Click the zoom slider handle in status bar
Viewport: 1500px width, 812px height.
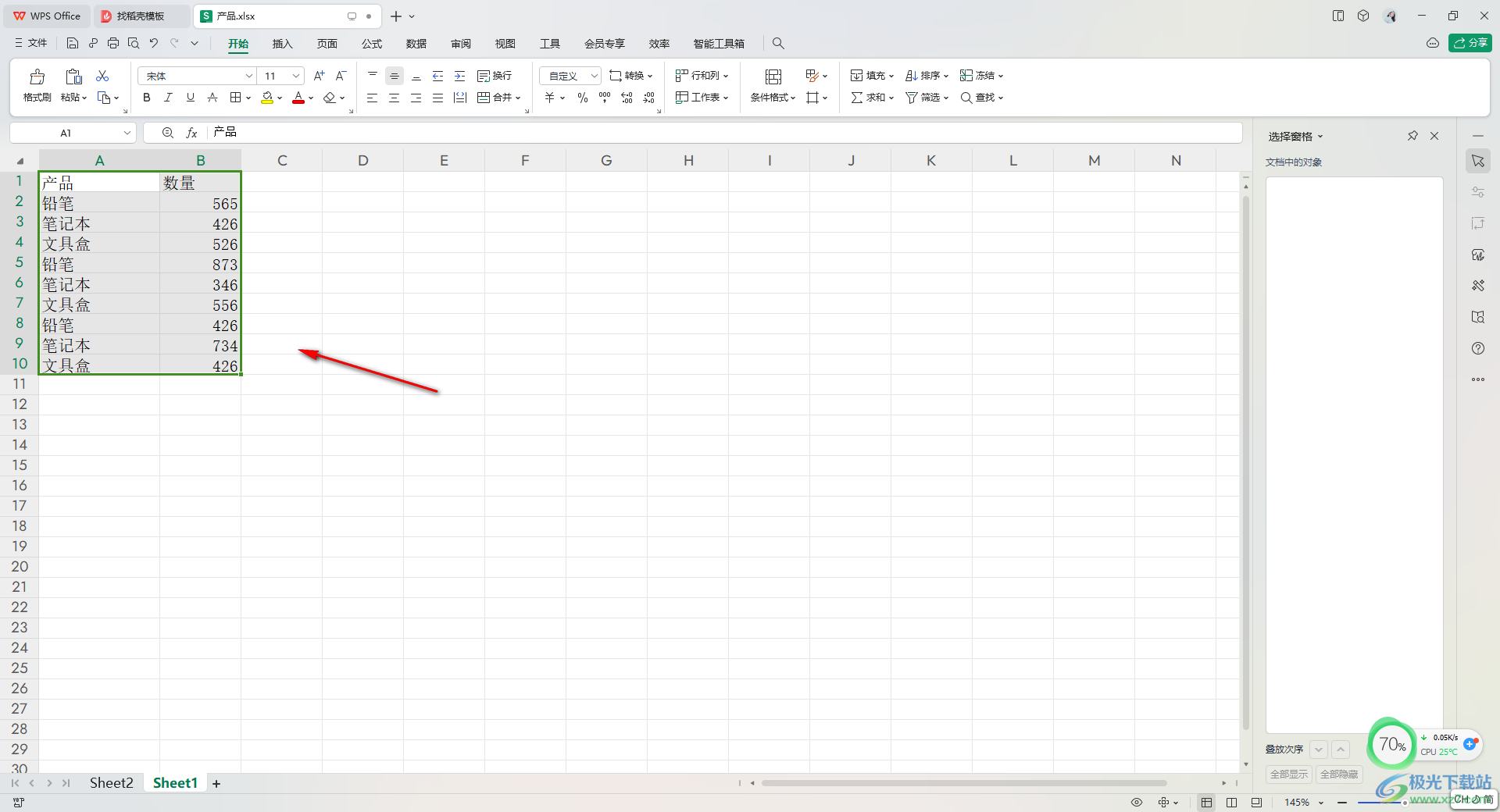pos(1404,803)
